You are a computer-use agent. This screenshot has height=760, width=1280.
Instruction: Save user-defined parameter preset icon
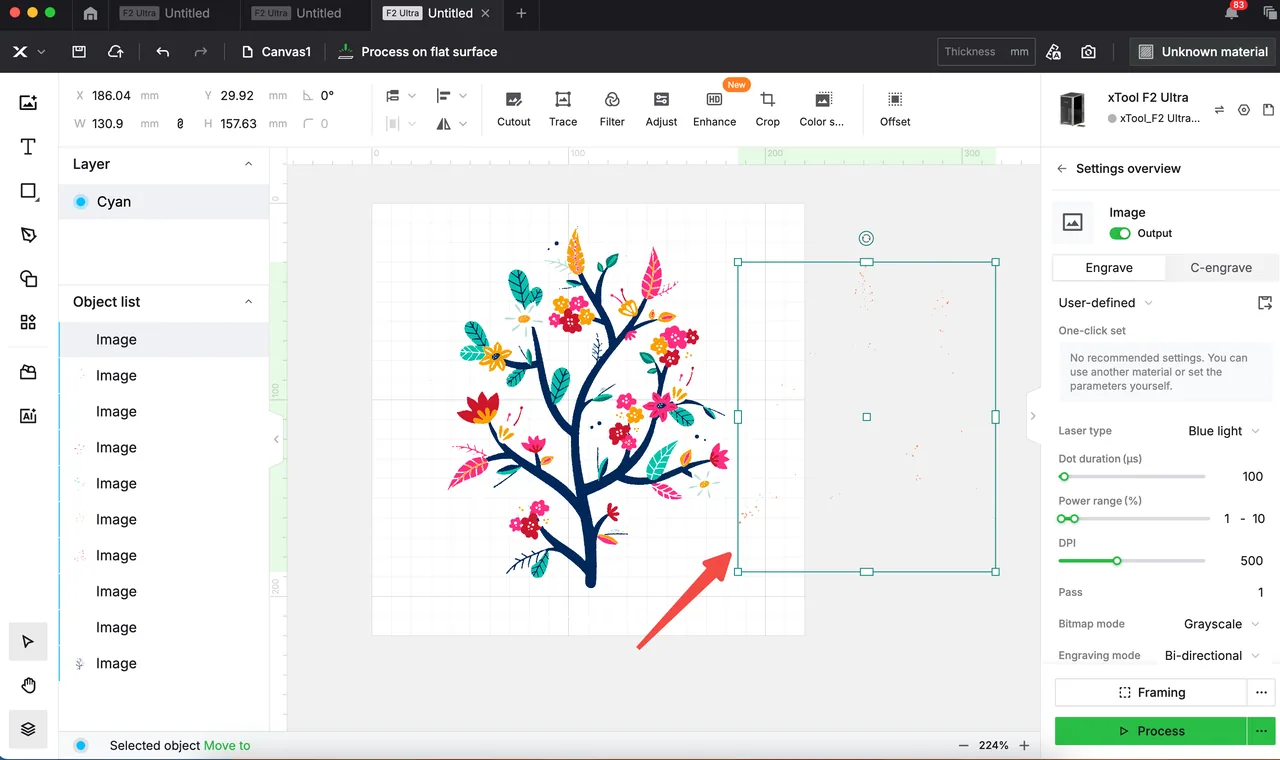[1265, 303]
